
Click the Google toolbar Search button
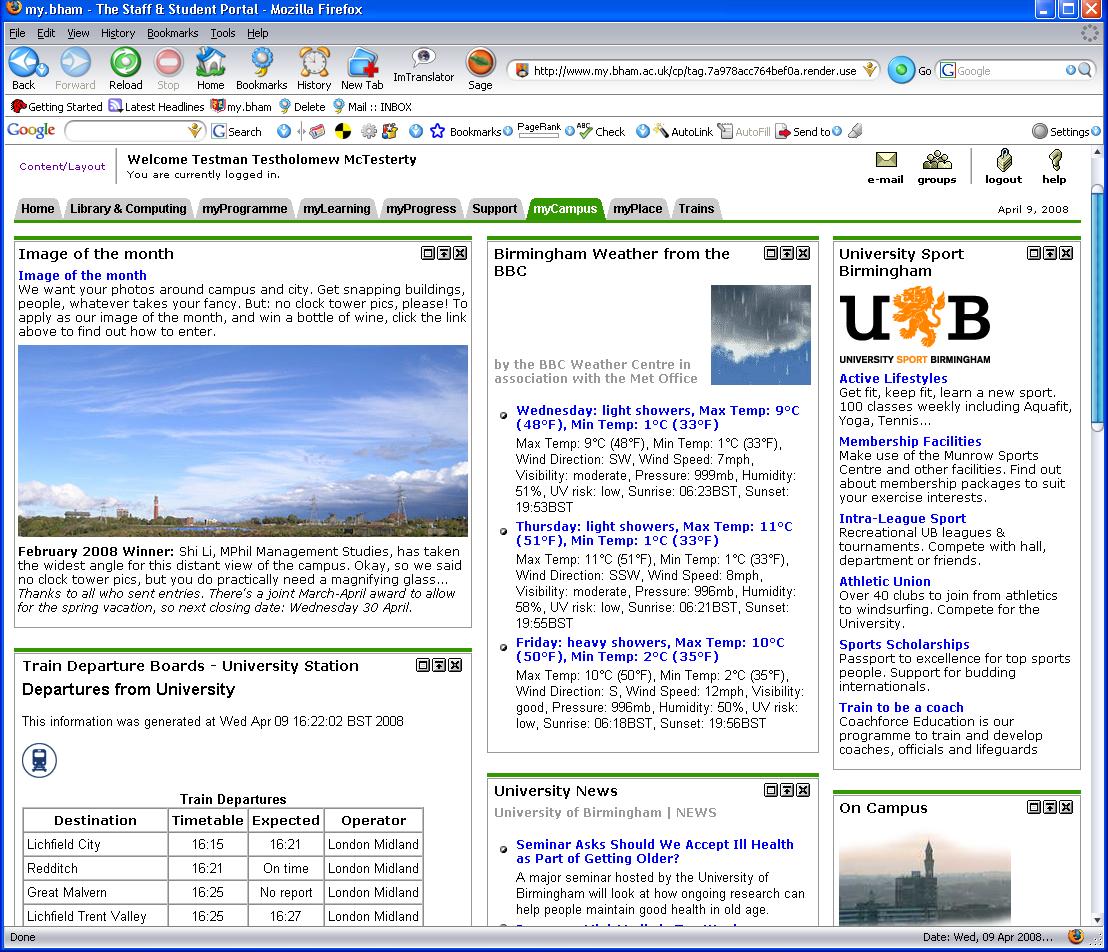tap(237, 131)
